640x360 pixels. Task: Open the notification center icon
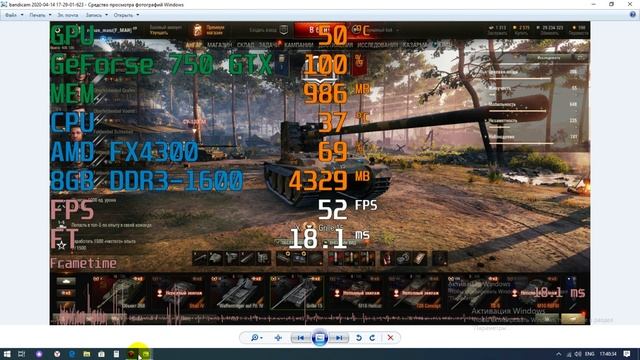tap(627, 354)
